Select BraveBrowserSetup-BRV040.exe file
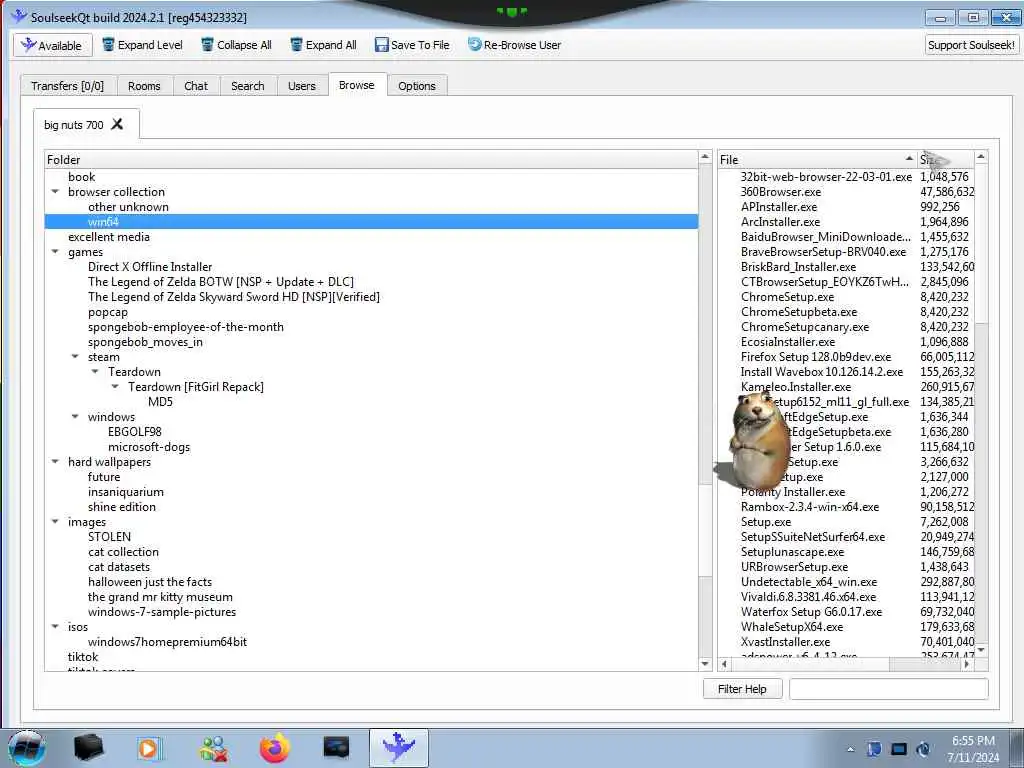Screen dimensions: 1024x768 pyautogui.click(x=824, y=252)
